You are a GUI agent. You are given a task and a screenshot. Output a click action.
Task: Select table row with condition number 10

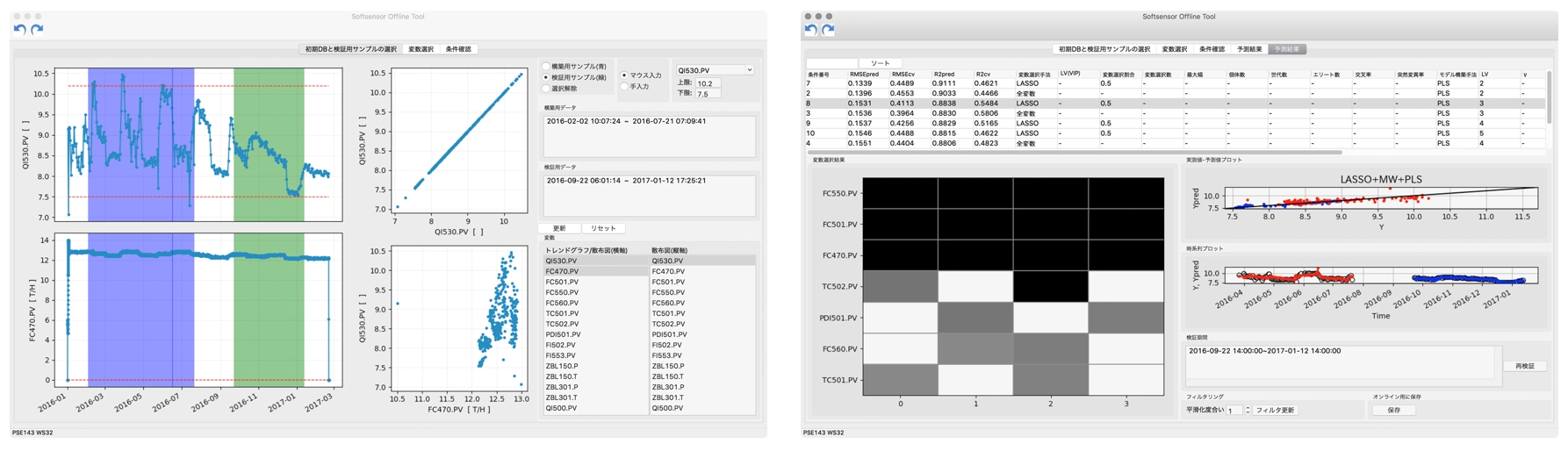point(1175,133)
